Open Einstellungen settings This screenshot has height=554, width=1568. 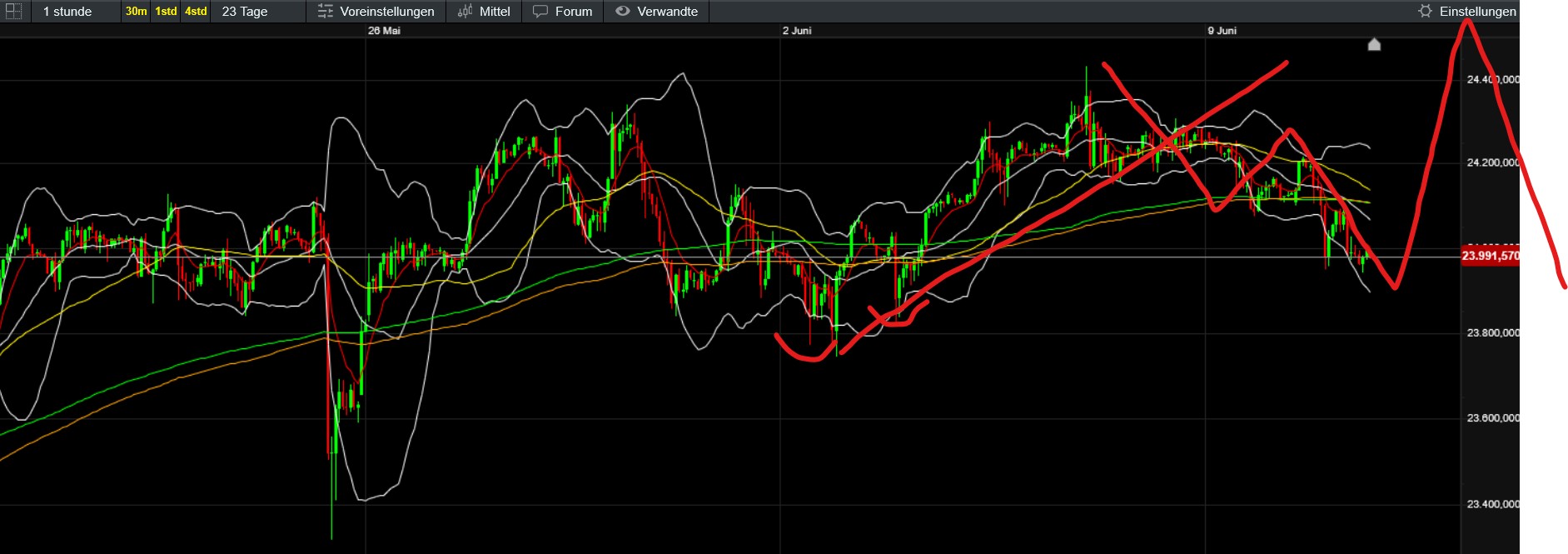point(1467,12)
